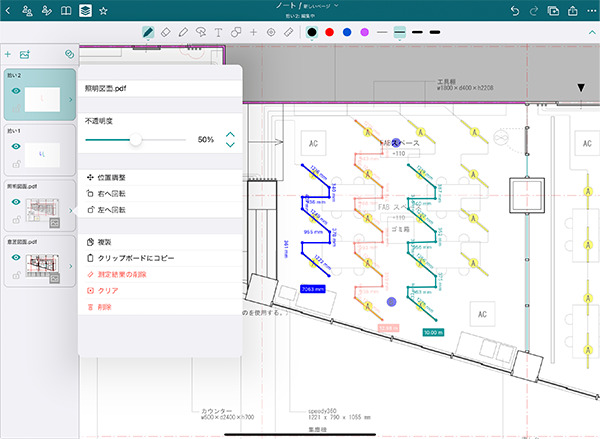
Task: Expand options for 拾い2 layer
Action: tap(71, 100)
